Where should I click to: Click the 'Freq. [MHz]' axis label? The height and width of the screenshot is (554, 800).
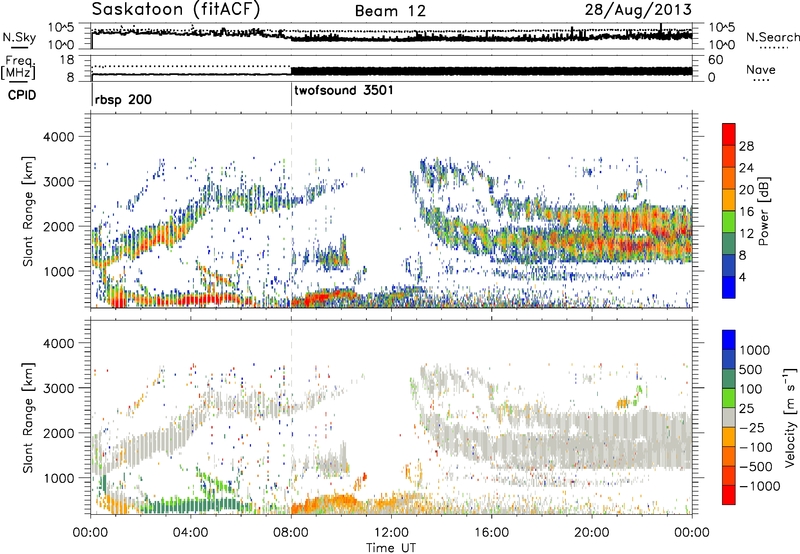[x=19, y=67]
